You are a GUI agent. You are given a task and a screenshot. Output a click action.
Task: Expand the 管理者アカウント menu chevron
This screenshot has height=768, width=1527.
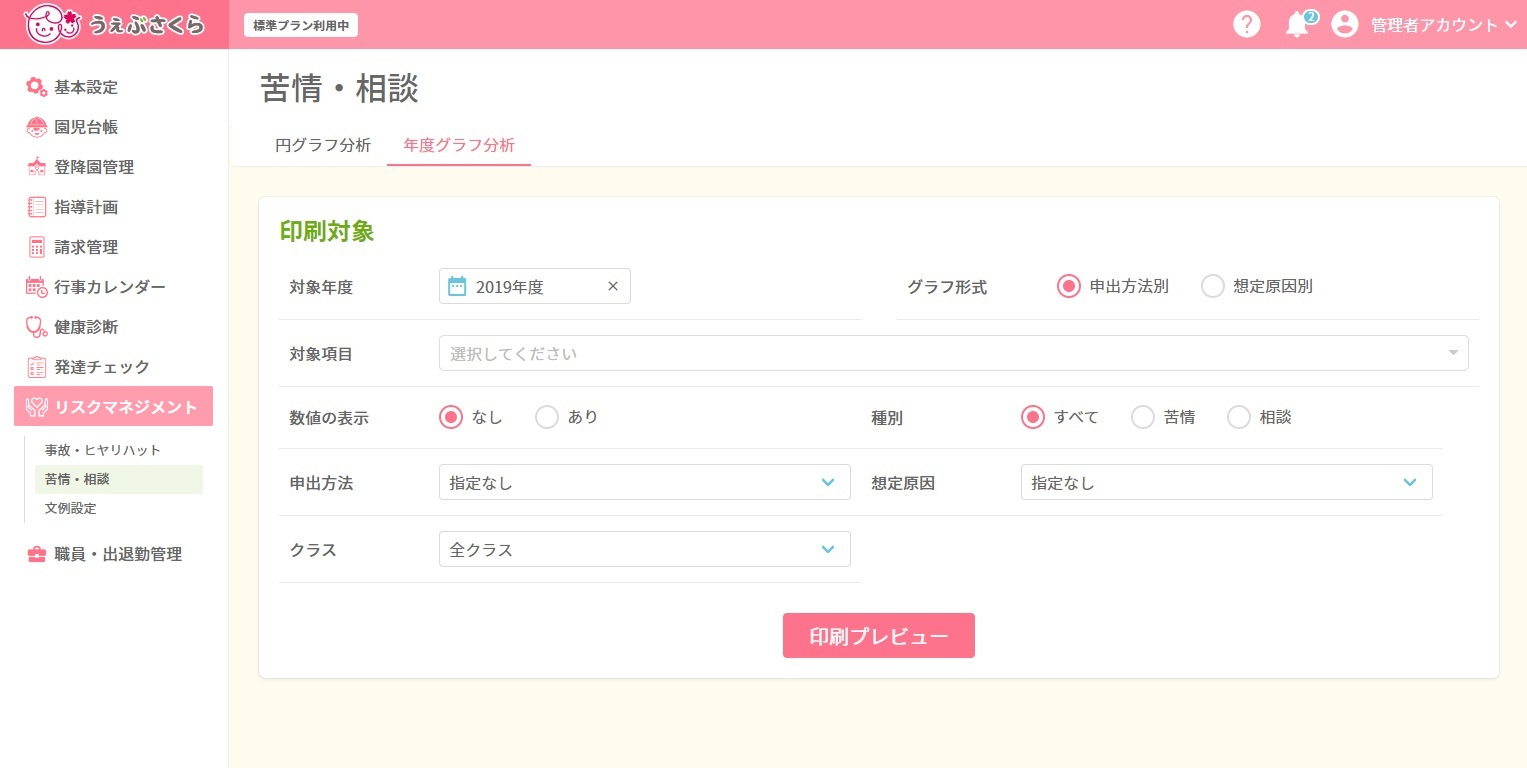1510,25
